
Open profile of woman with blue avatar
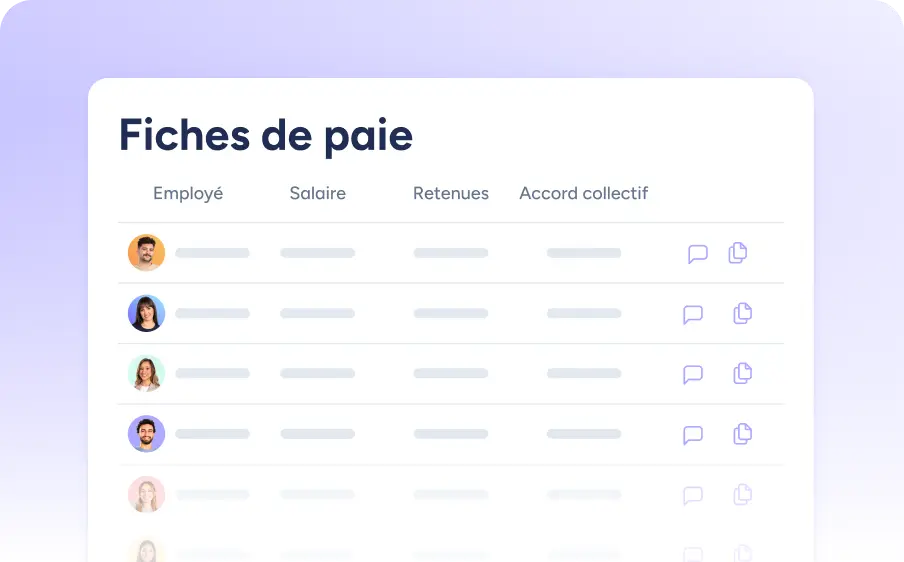click(x=146, y=313)
